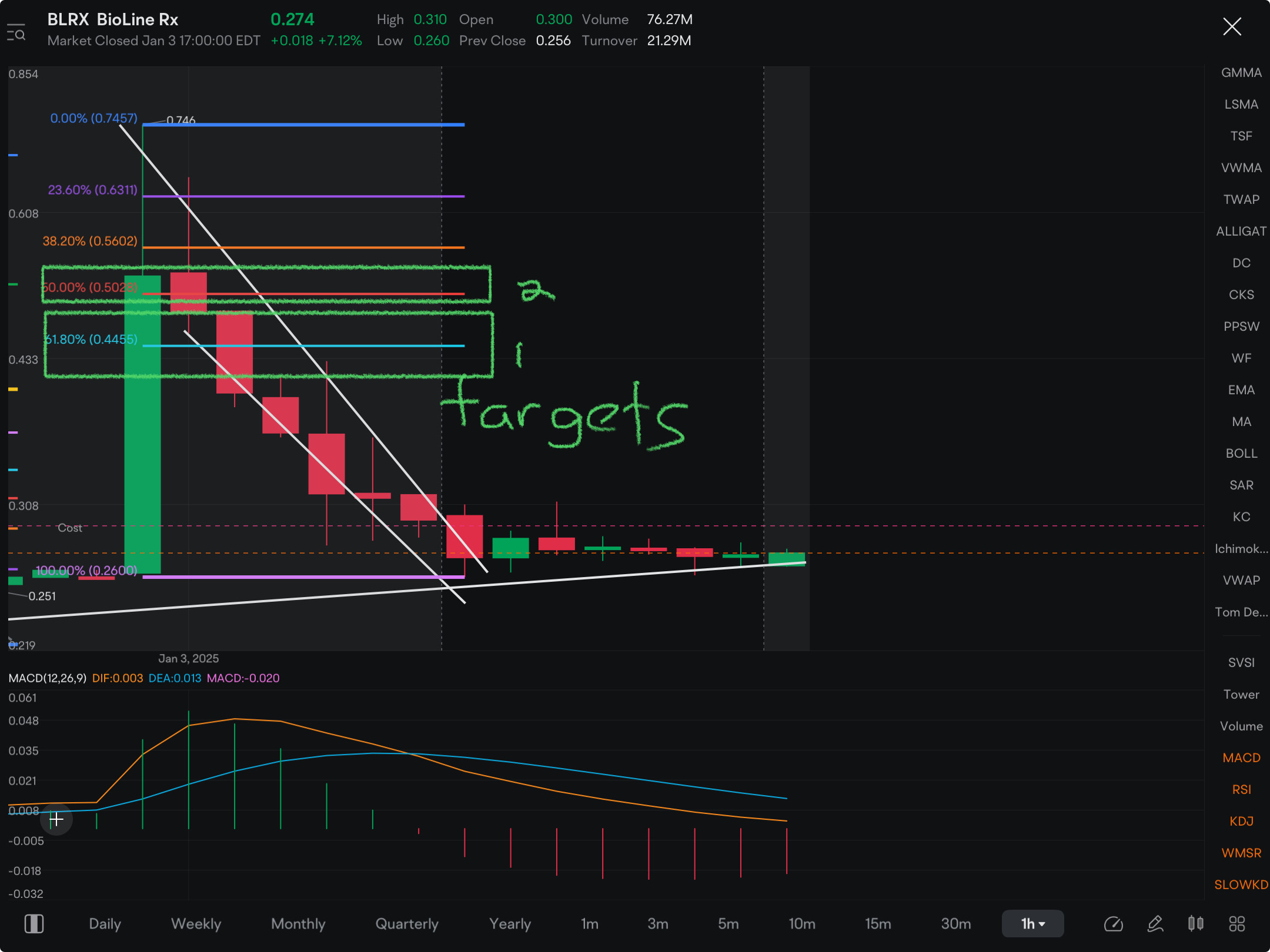Toggle the active WMSR indicator
The width and height of the screenshot is (1270, 952).
click(1241, 853)
